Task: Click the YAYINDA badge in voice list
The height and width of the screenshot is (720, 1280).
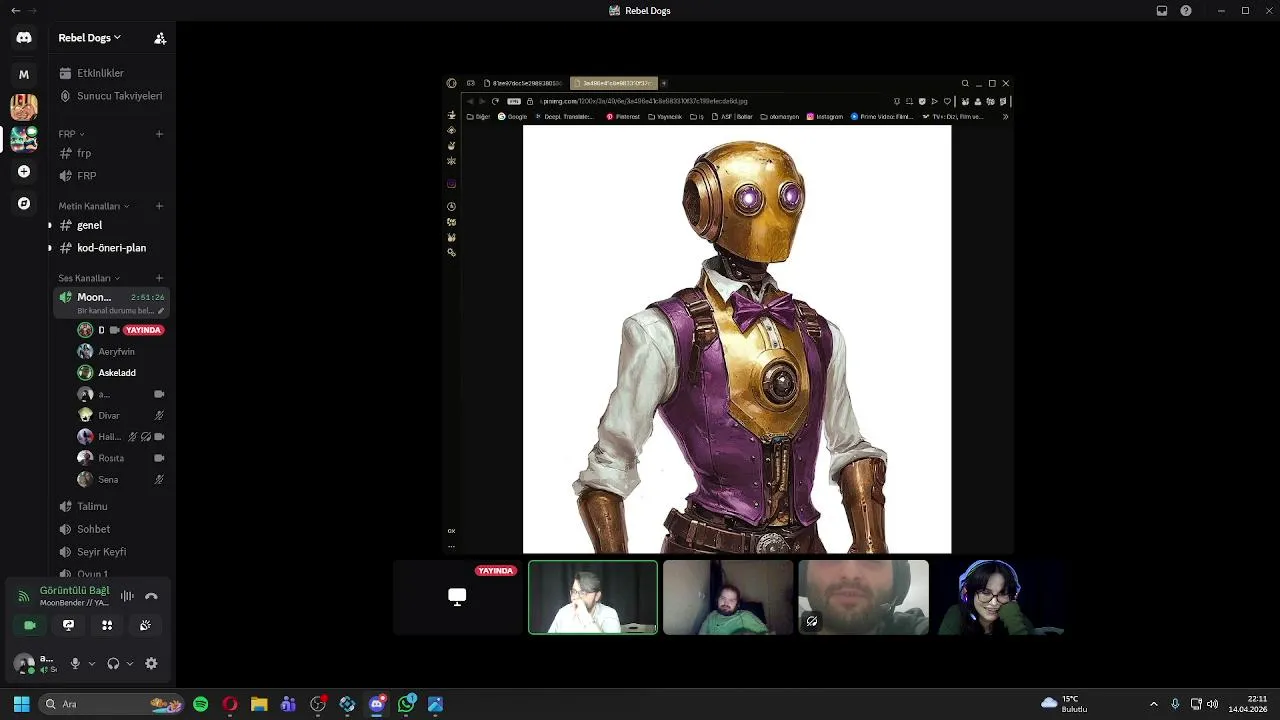Action: click(143, 330)
